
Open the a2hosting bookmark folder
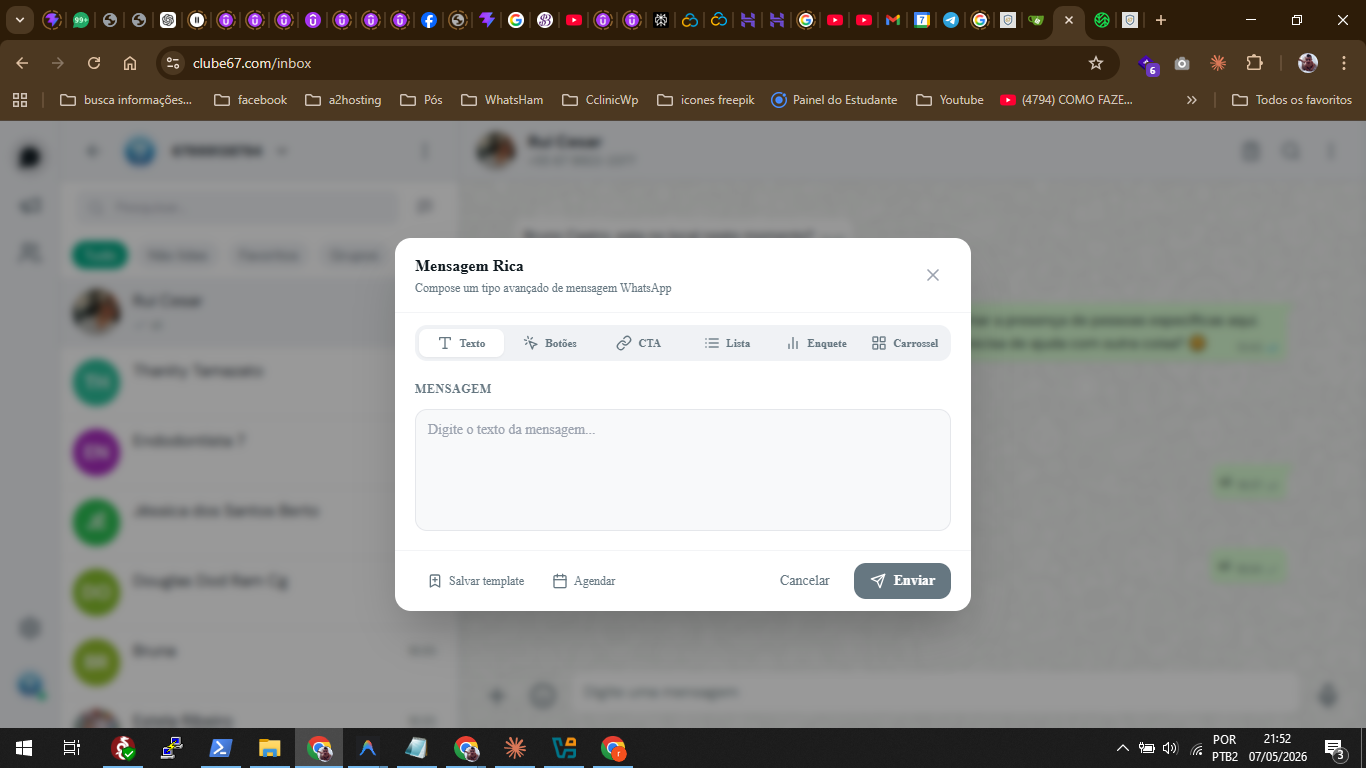click(343, 100)
